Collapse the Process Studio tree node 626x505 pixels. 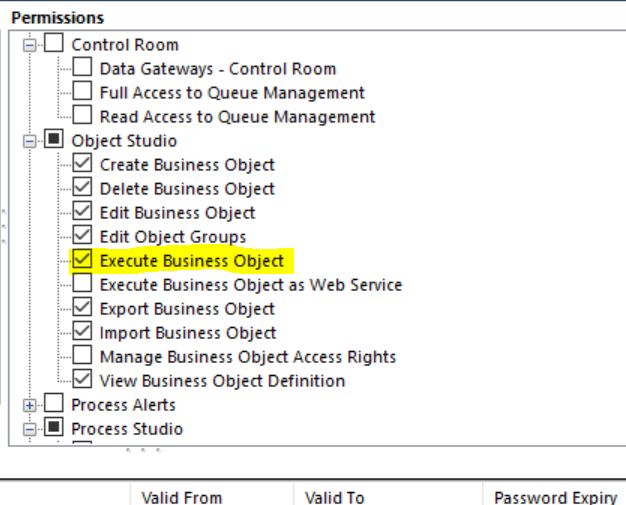(30, 429)
